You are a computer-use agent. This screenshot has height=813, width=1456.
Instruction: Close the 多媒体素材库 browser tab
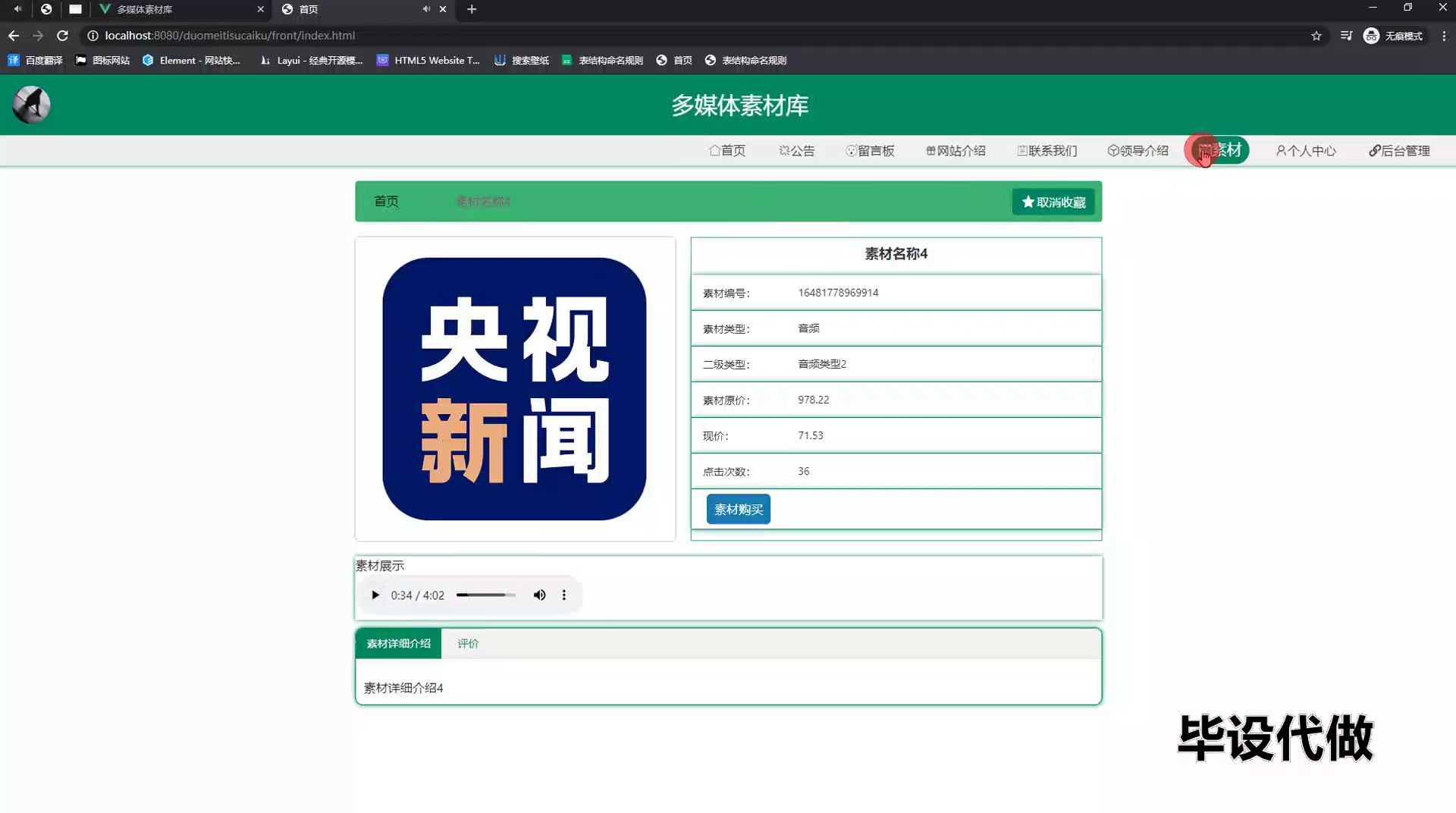260,9
